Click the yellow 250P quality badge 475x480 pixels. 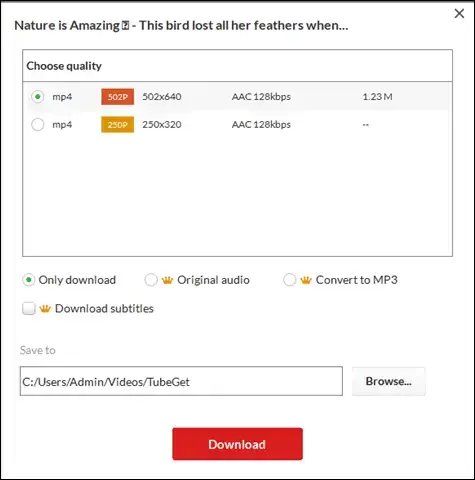pos(118,125)
